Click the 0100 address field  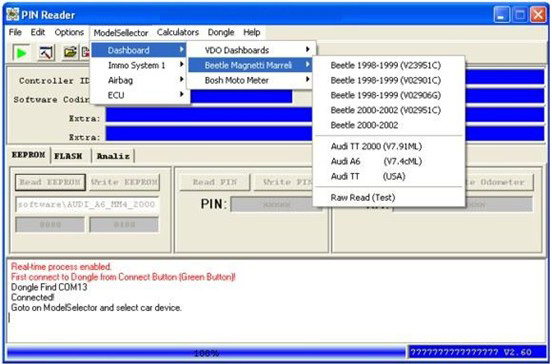click(124, 225)
